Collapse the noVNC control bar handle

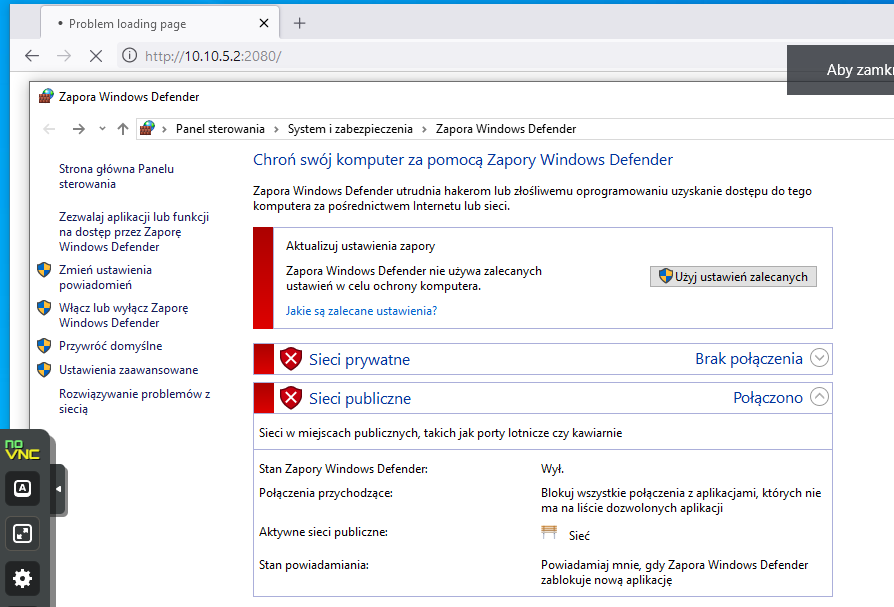pos(58,488)
